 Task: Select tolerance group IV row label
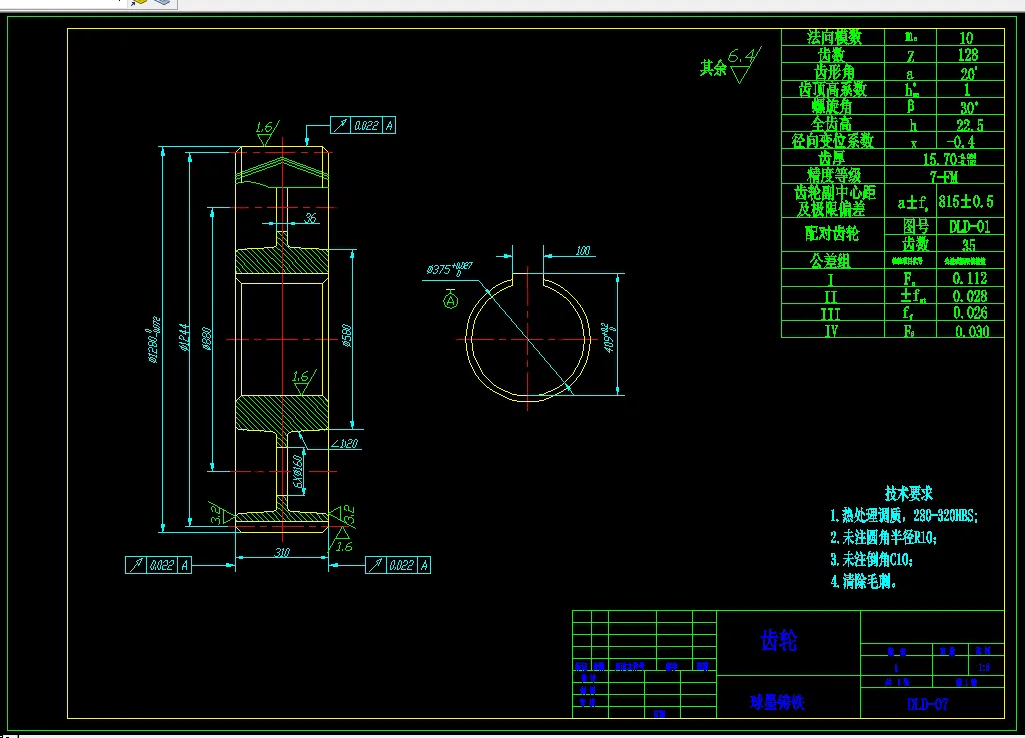coord(831,331)
